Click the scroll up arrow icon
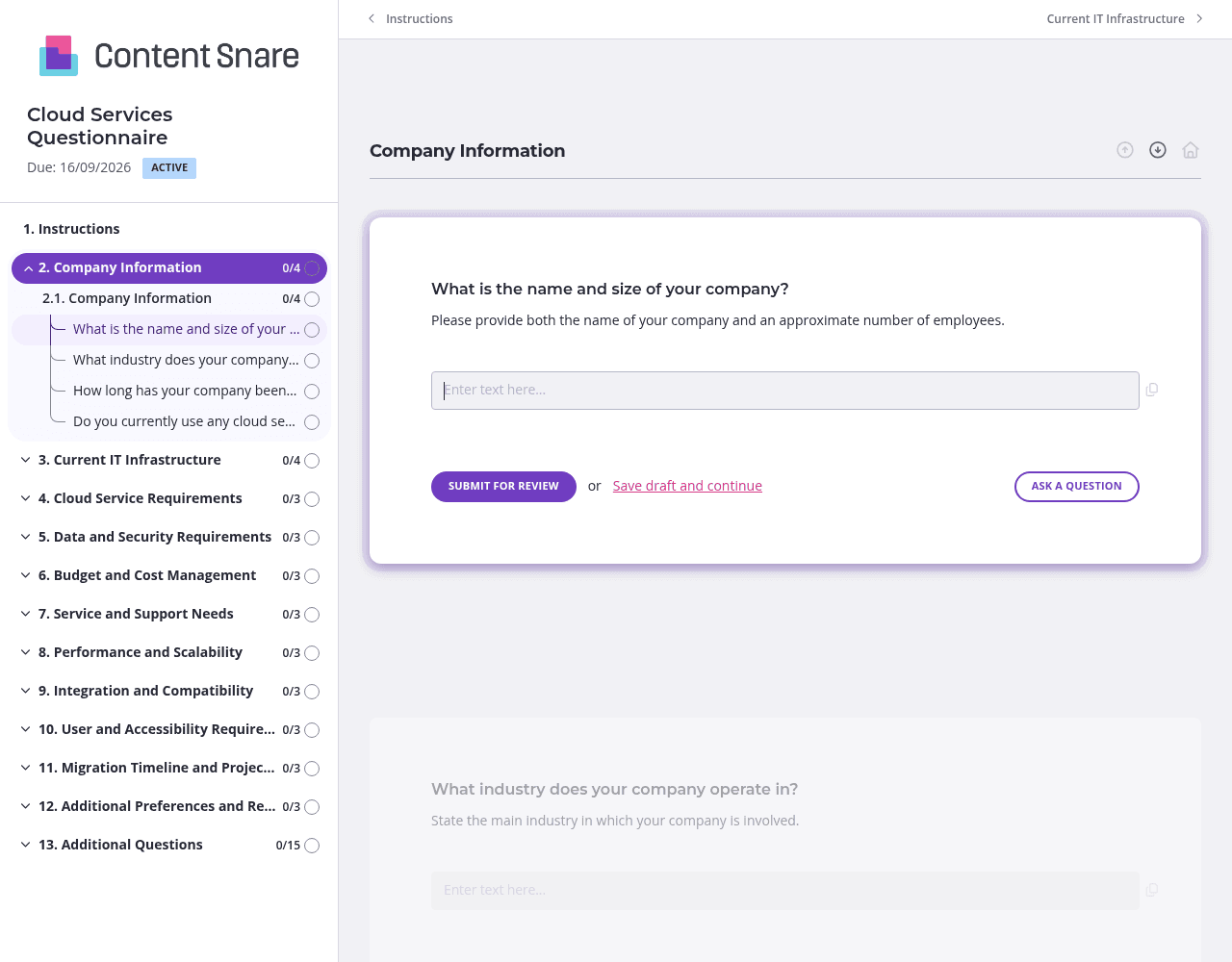Screen dimensions: 1232x962 1125,150
